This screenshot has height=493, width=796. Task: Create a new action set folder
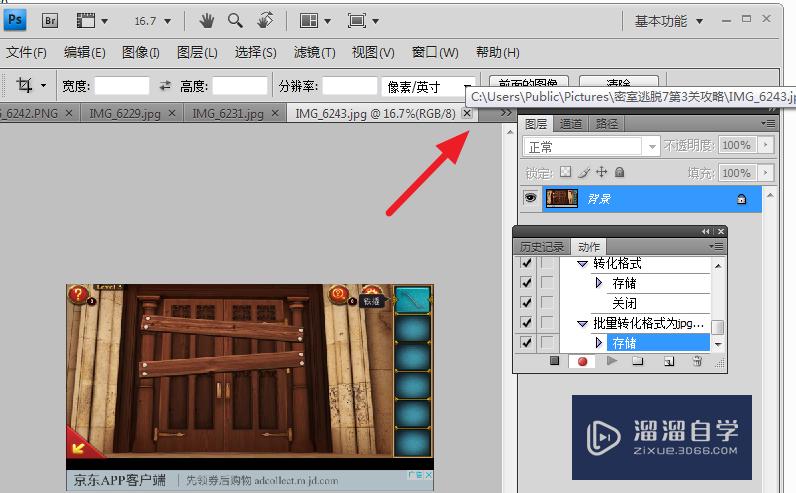click(638, 361)
